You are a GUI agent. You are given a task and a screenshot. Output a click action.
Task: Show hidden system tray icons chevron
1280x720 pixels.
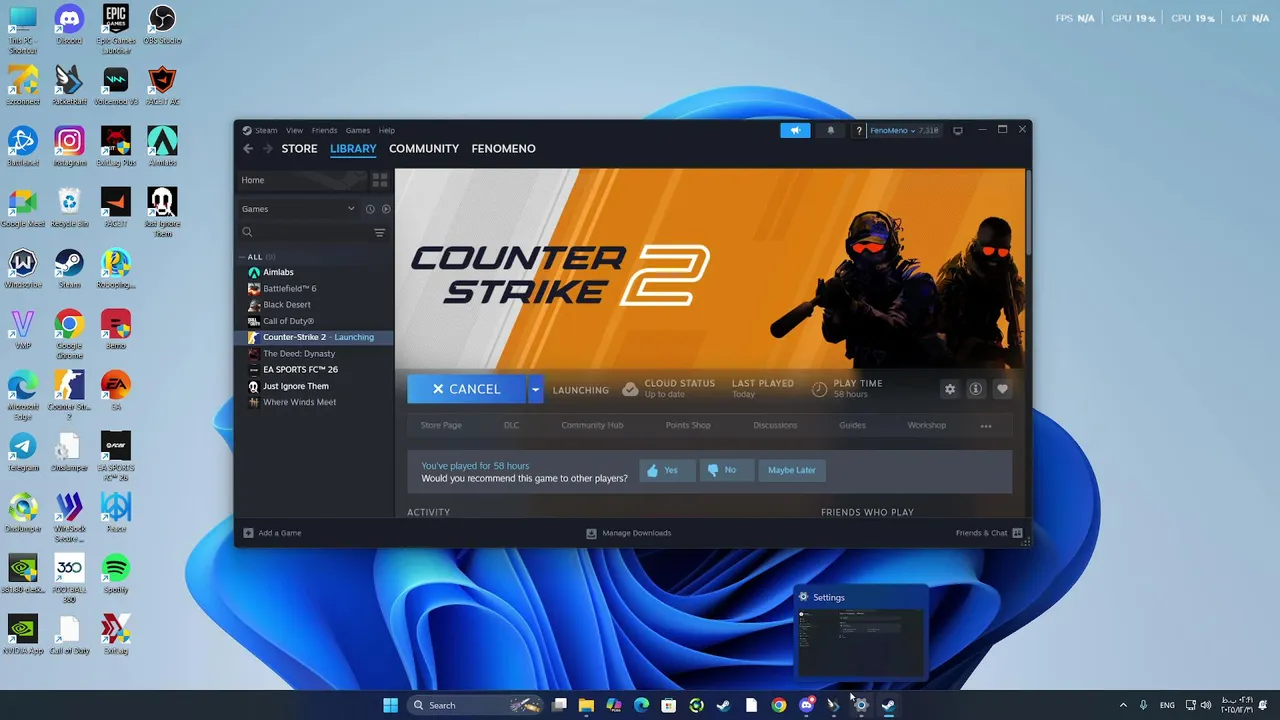(1123, 705)
